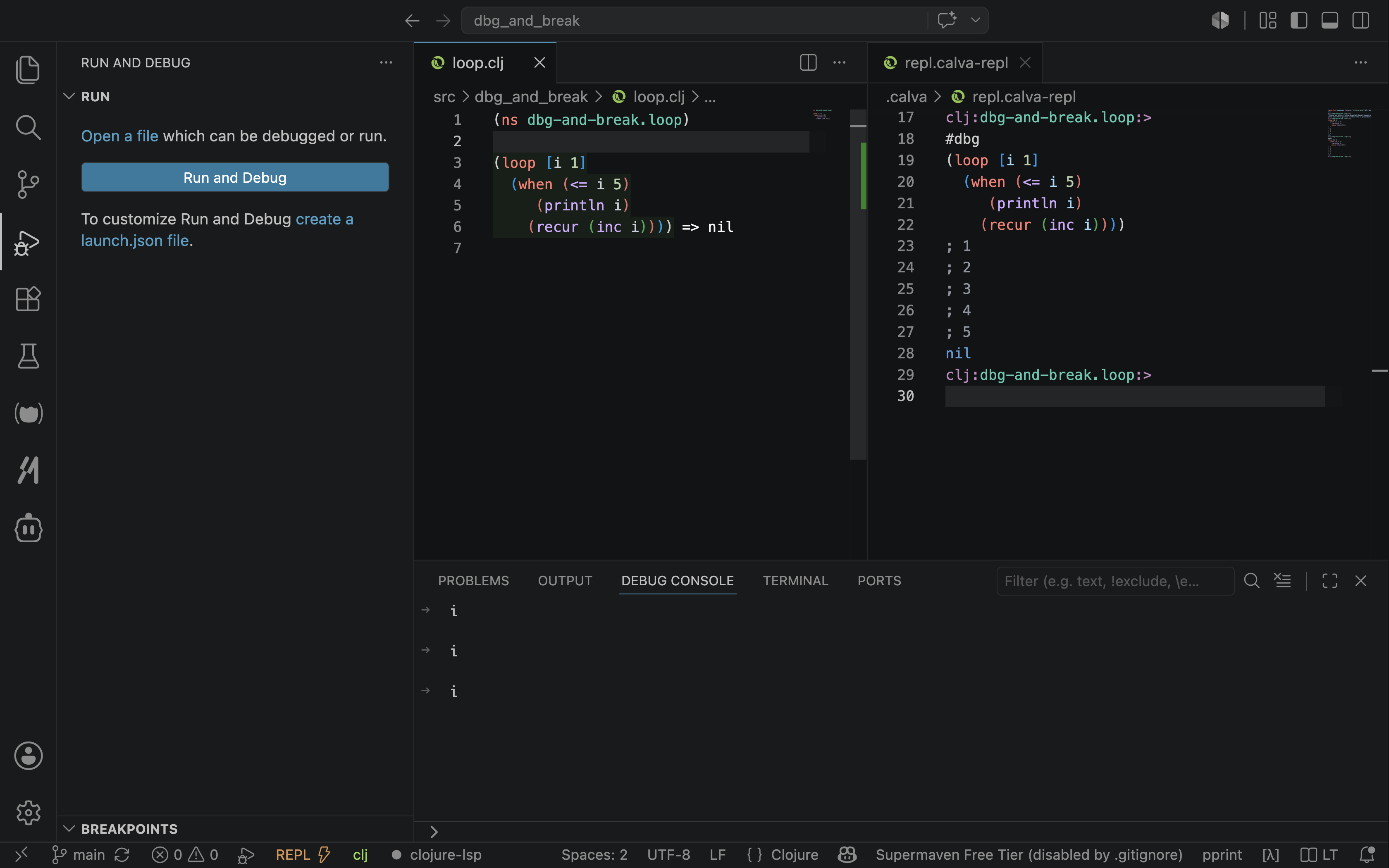
Task: Open more actions for repl editor group
Action: point(1361,62)
